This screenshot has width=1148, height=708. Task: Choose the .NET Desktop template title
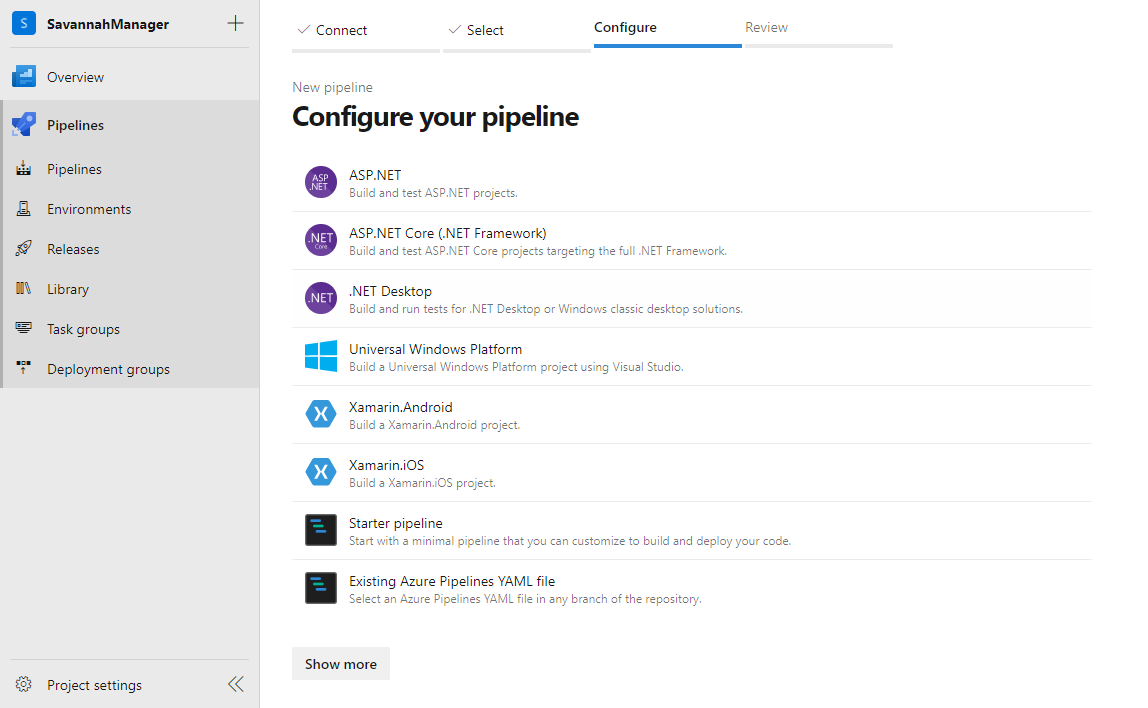pos(390,291)
